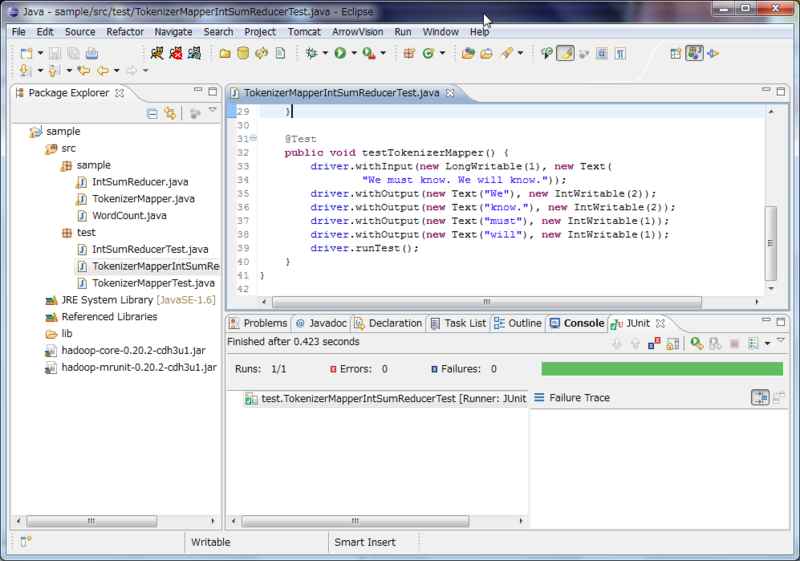Image resolution: width=800 pixels, height=561 pixels.
Task: Click the New Java Class icon
Action: pos(428,53)
